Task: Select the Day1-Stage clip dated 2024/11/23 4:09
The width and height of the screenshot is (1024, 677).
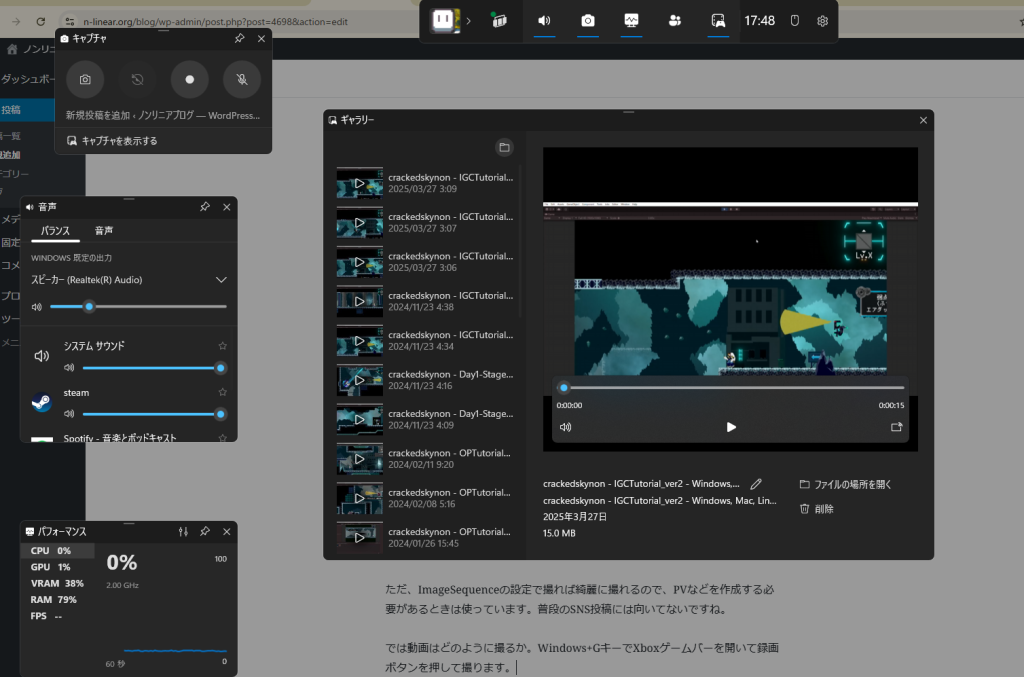Action: click(426, 419)
